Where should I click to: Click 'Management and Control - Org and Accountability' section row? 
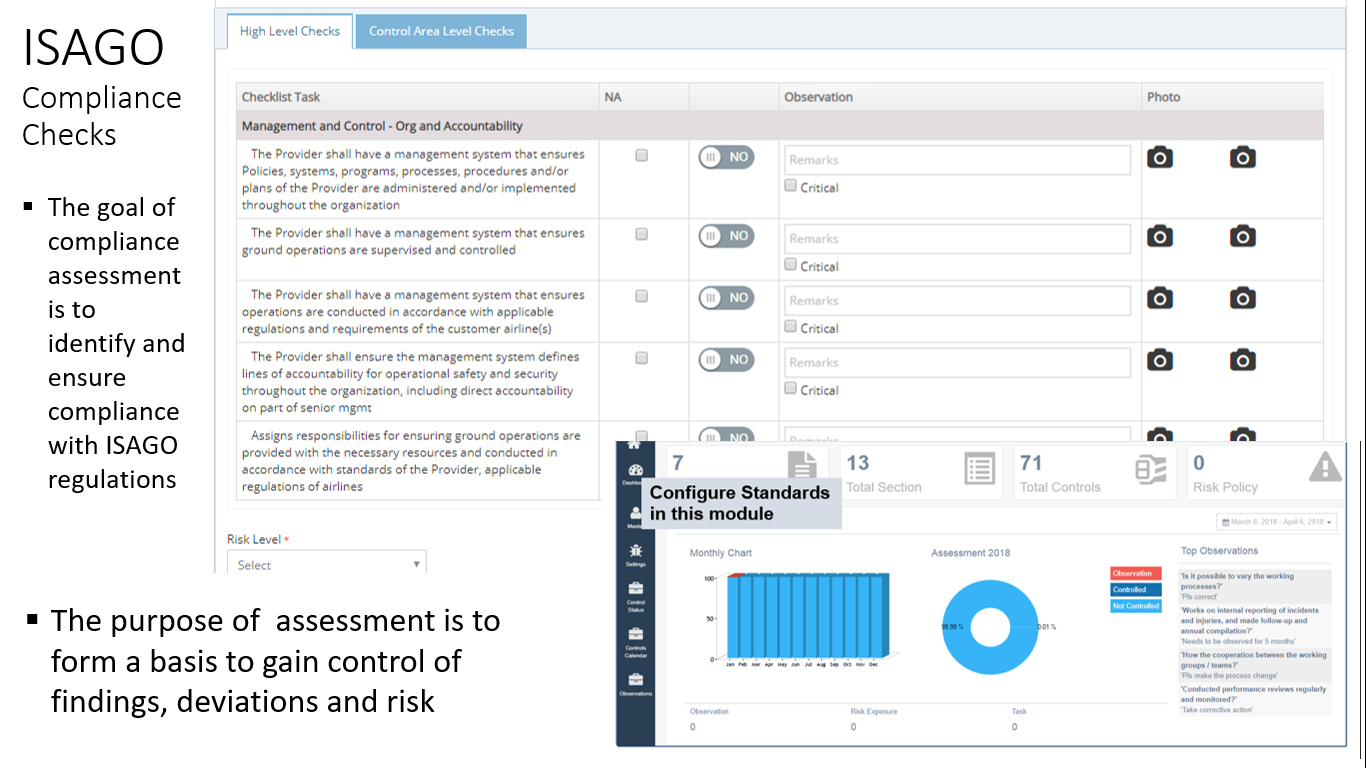(x=780, y=126)
